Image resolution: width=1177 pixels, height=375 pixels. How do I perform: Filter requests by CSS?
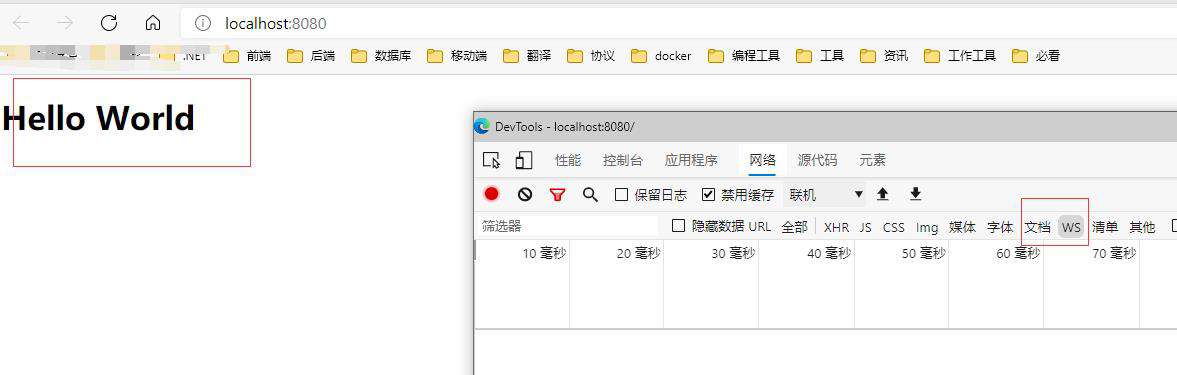pyautogui.click(x=893, y=227)
